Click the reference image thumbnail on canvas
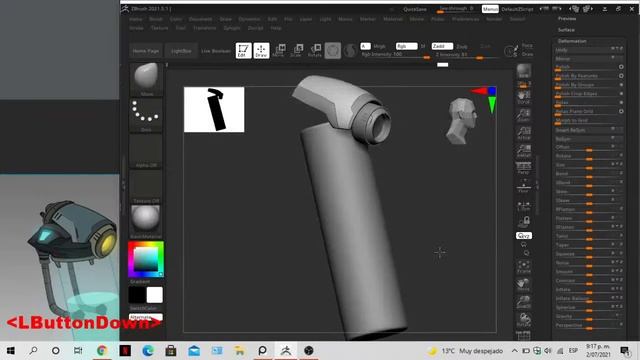 214,109
